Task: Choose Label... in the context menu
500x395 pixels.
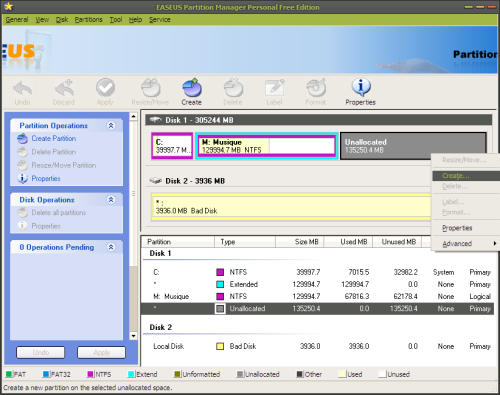Action: click(466, 202)
